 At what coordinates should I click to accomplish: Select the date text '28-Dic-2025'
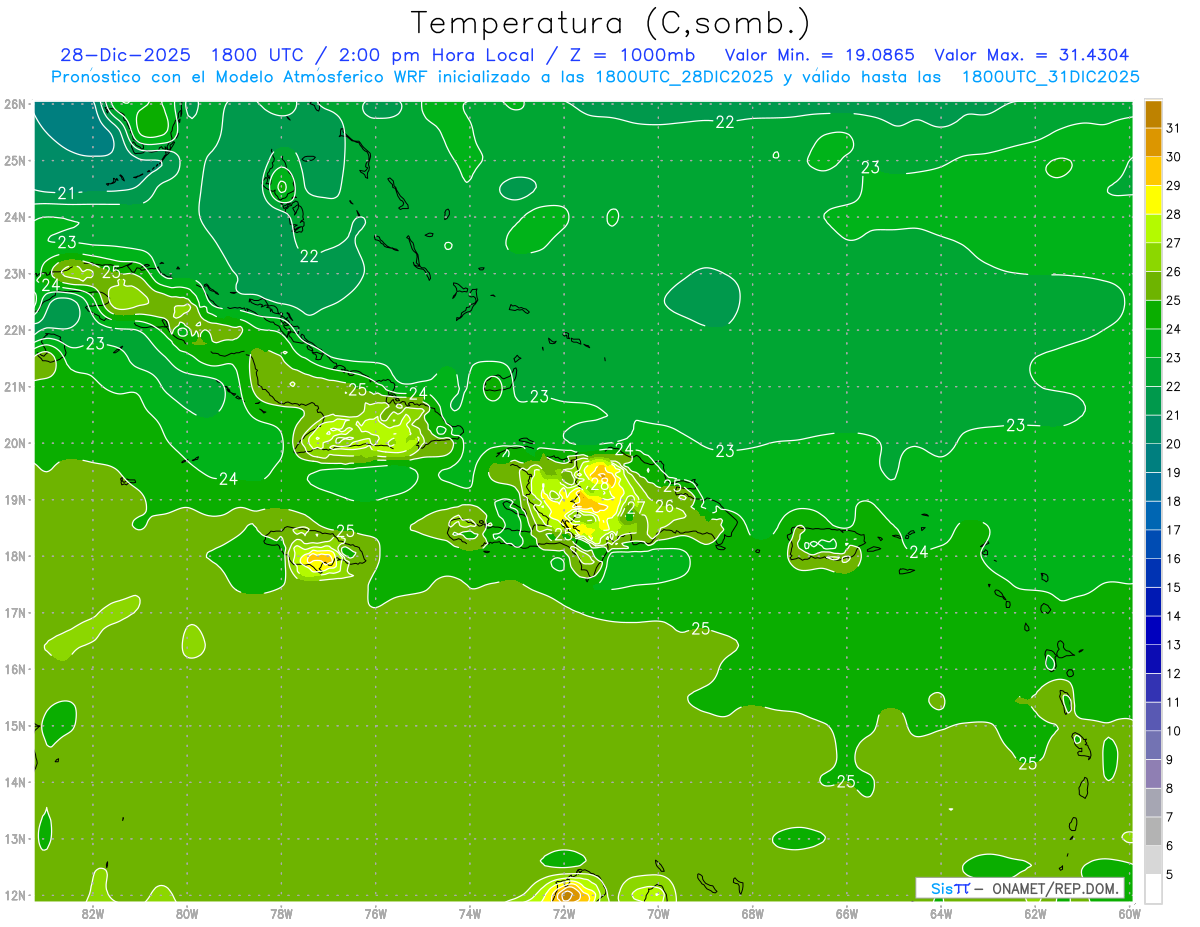(125, 55)
